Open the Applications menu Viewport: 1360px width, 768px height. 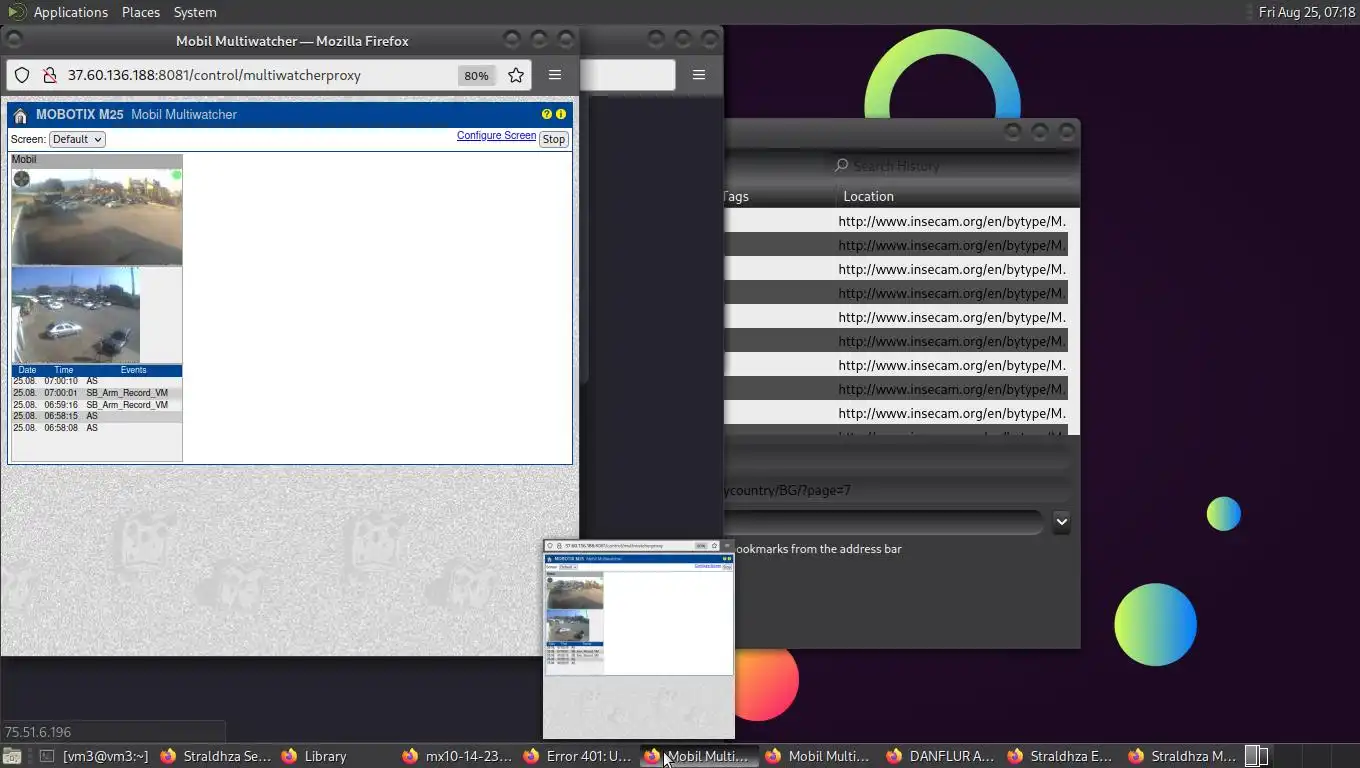pyautogui.click(x=70, y=12)
